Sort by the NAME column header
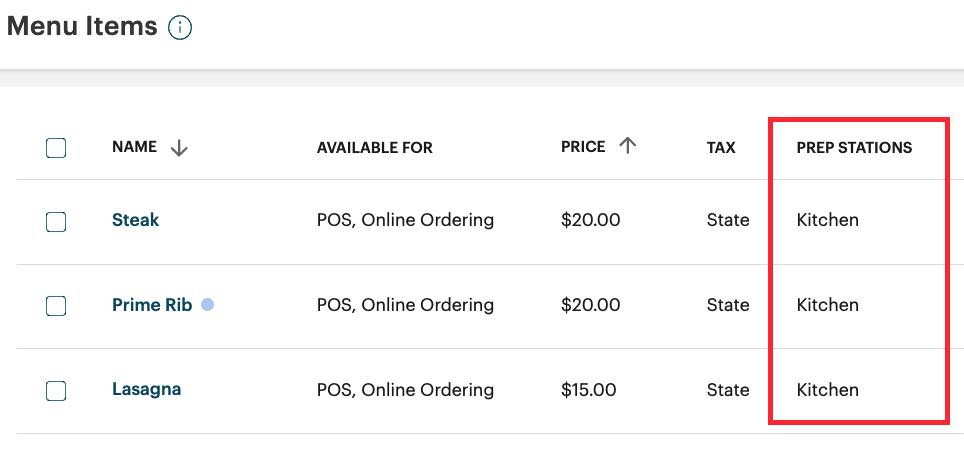The image size is (964, 453). (134, 147)
